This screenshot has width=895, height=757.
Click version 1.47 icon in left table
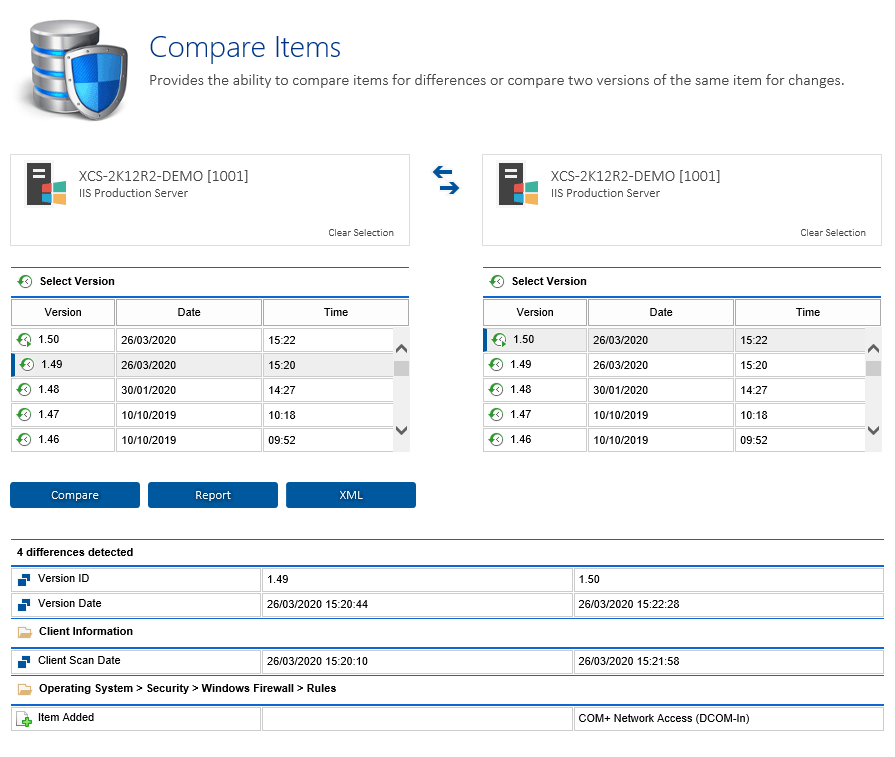[24, 415]
